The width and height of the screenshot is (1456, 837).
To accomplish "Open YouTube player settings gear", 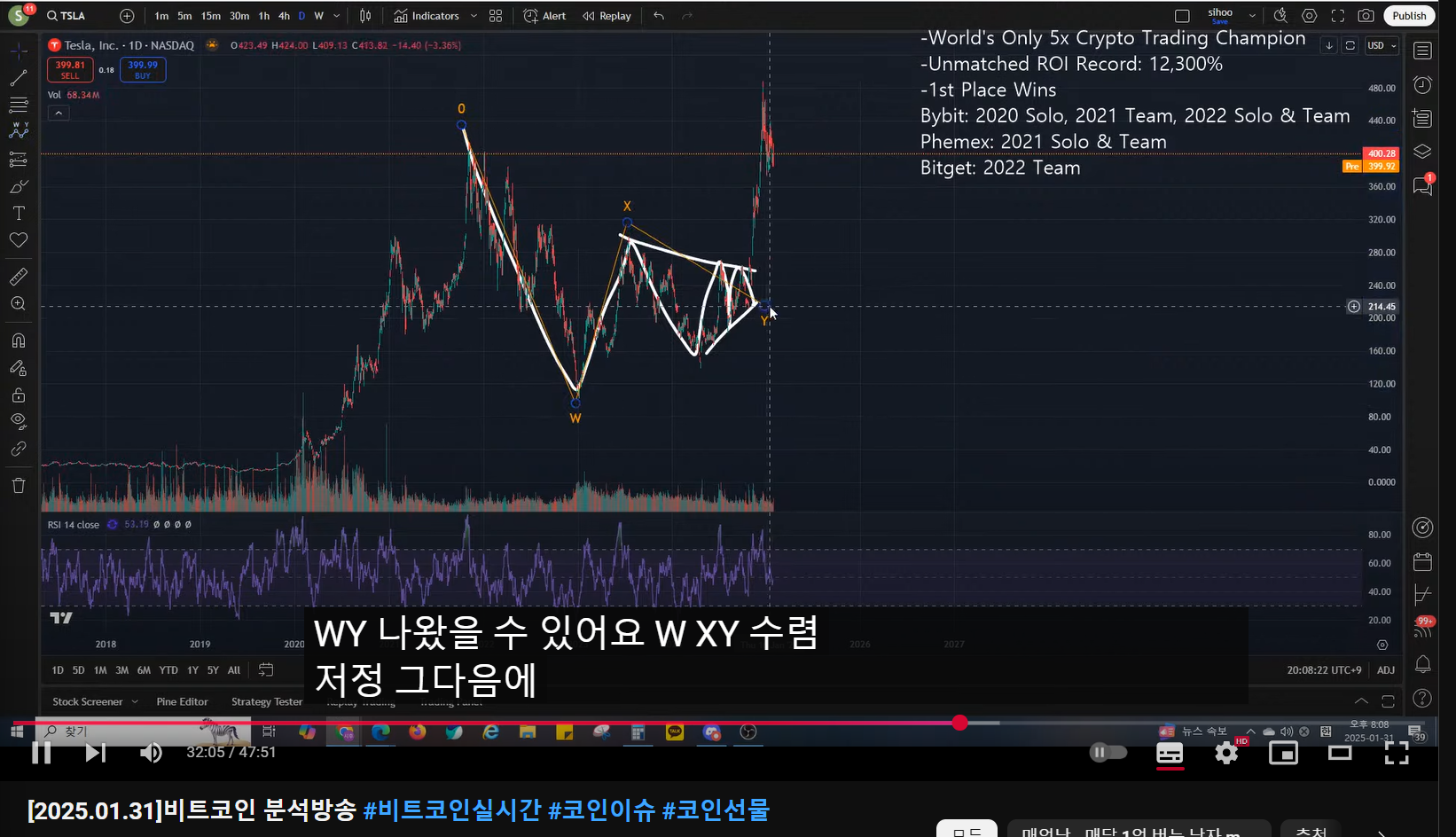I will (1226, 753).
